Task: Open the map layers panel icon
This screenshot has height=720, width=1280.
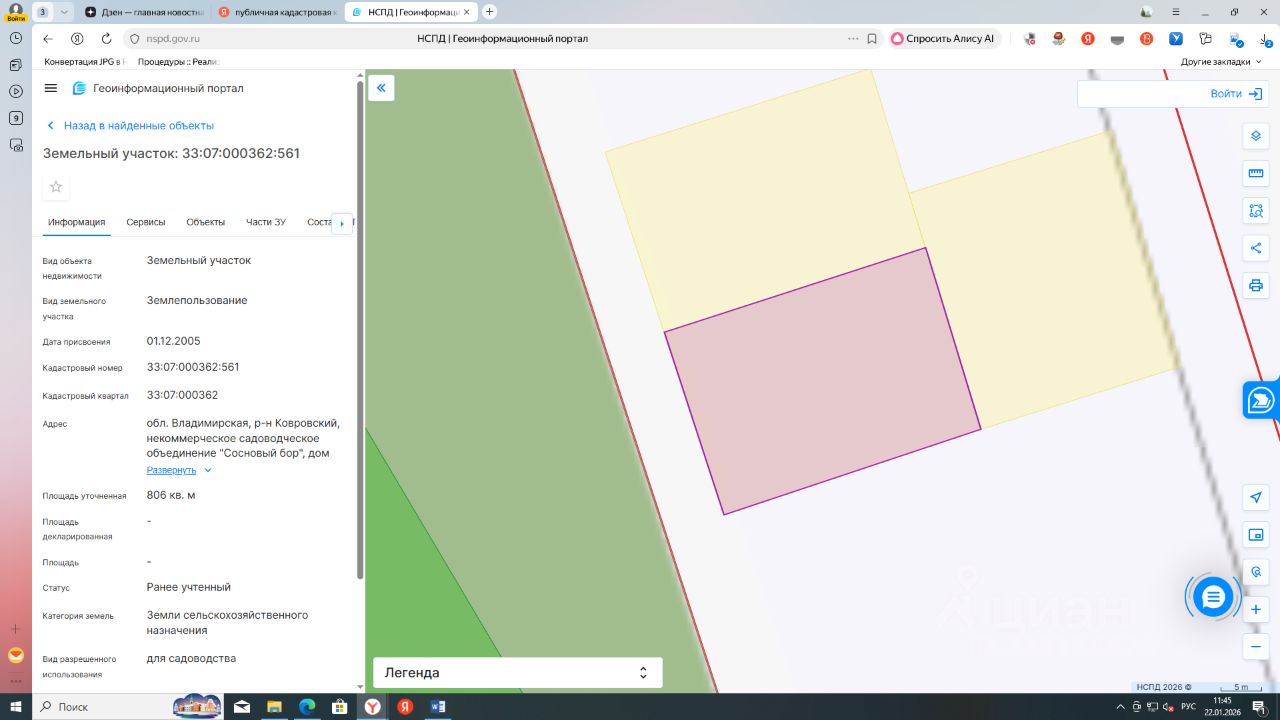Action: click(1256, 137)
